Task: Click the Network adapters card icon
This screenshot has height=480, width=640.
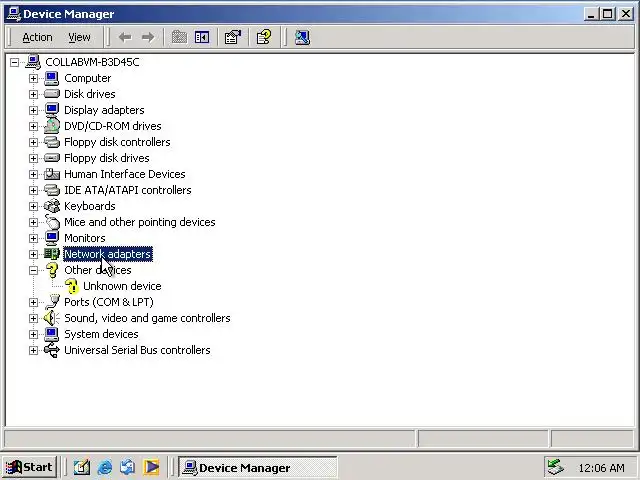Action: click(52, 254)
